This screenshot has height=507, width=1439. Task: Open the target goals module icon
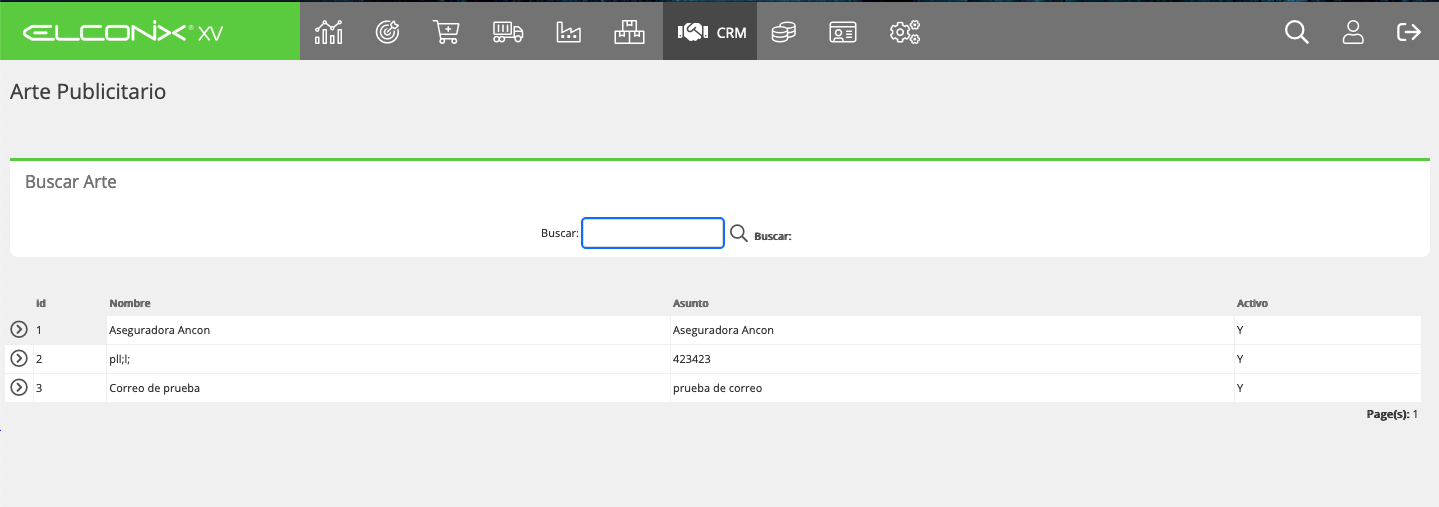387,32
